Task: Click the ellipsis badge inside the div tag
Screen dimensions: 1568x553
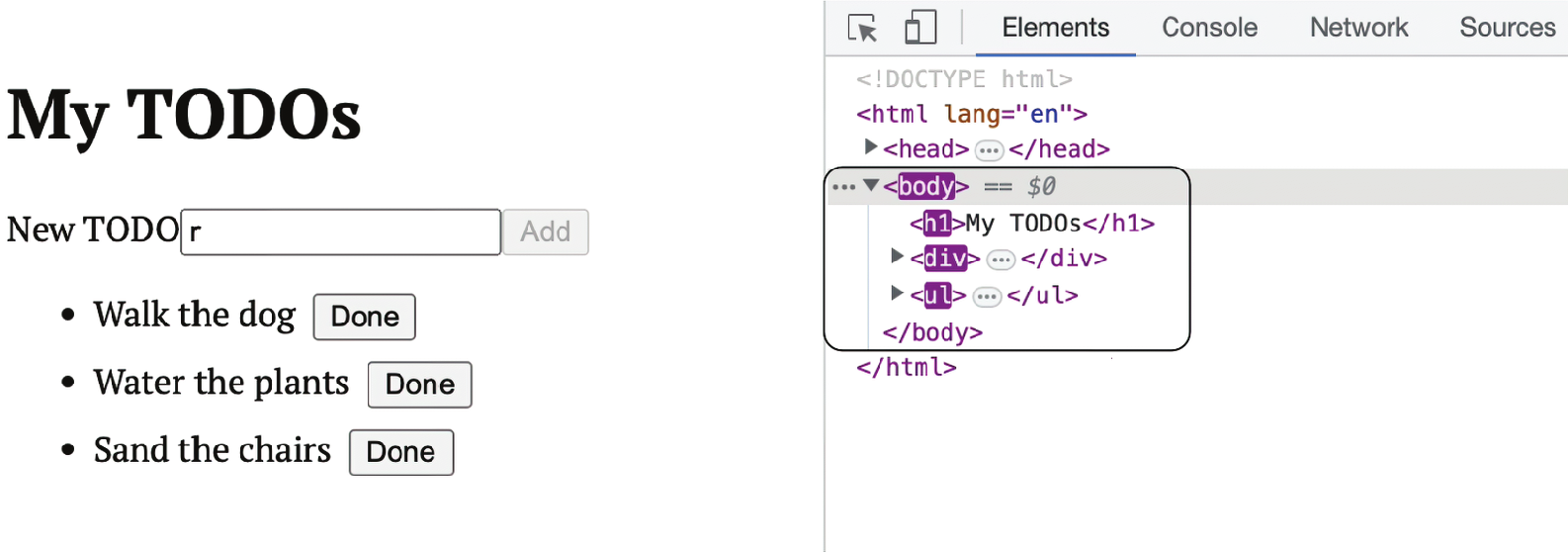Action: (1001, 260)
